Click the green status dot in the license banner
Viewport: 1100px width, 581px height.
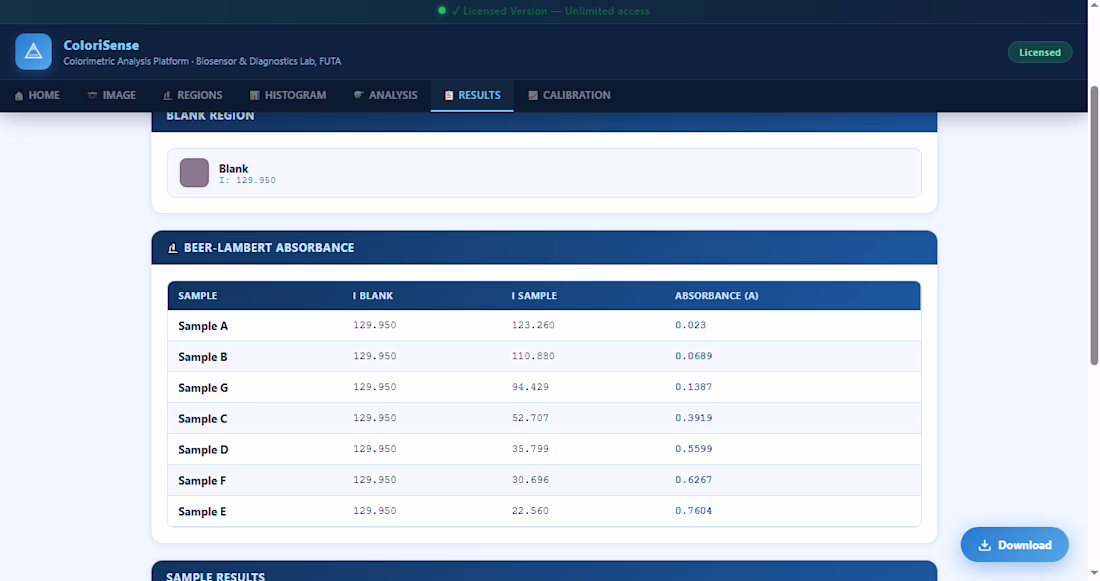[442, 11]
